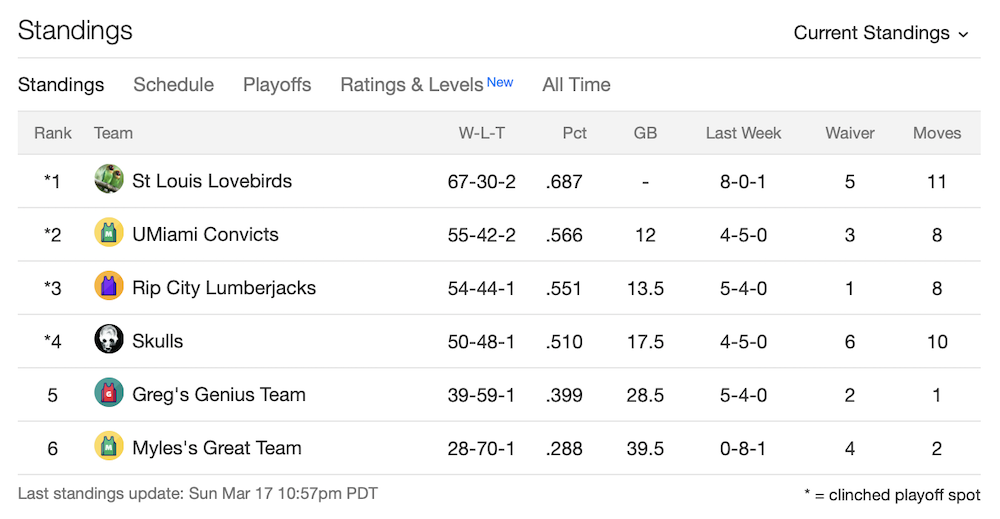The width and height of the screenshot is (1000, 519).
Task: Visit the Rip City Lumberjacks team link
Action: [x=224, y=288]
